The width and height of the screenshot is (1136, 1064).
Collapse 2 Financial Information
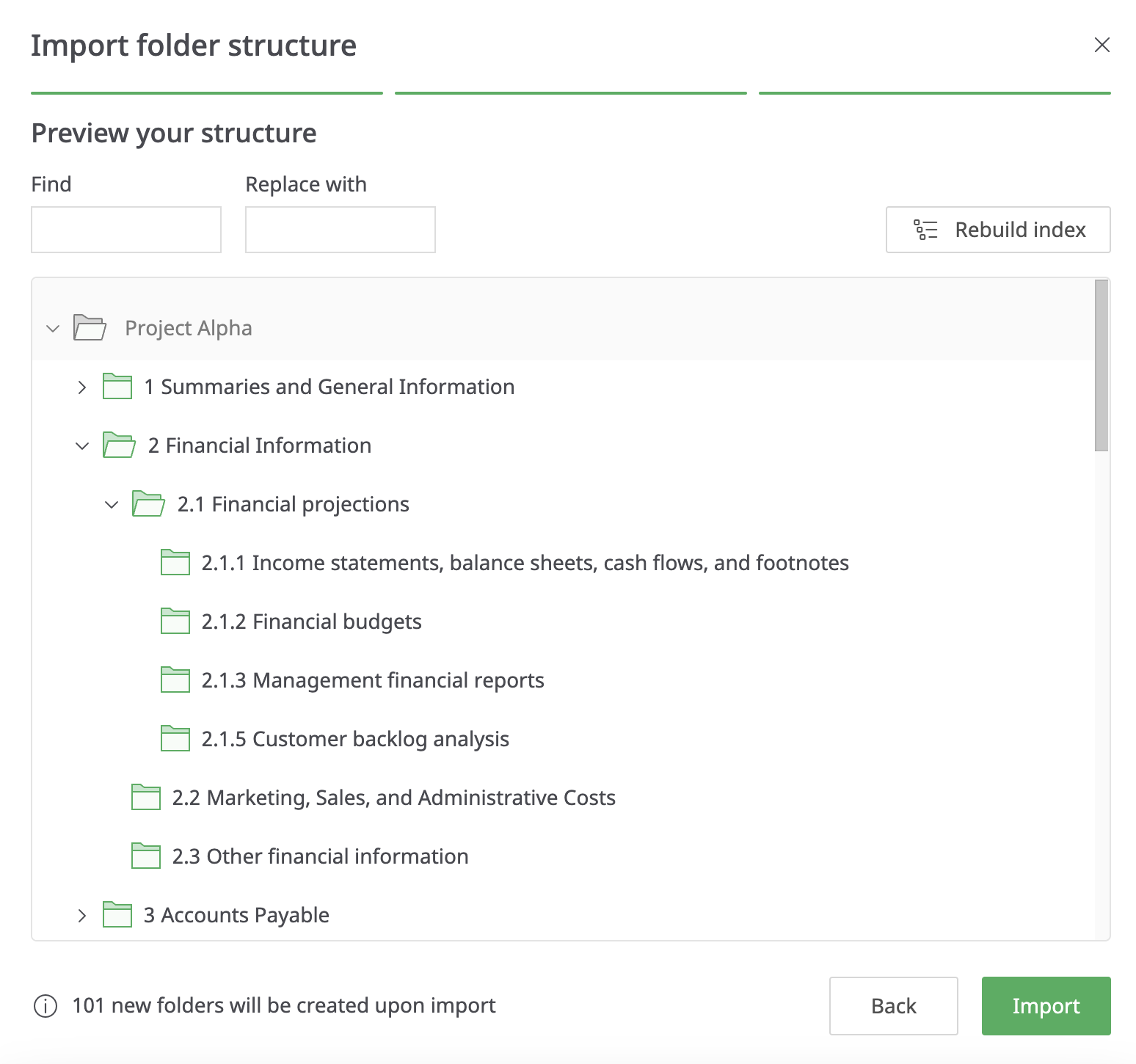81,445
